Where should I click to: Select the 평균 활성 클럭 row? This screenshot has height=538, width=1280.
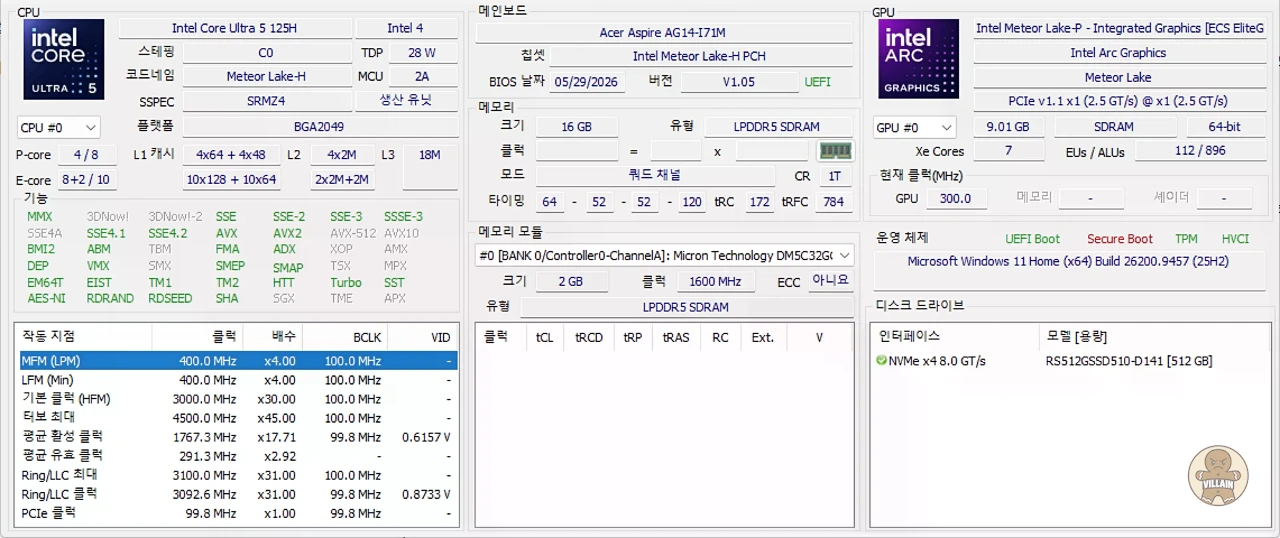point(236,437)
